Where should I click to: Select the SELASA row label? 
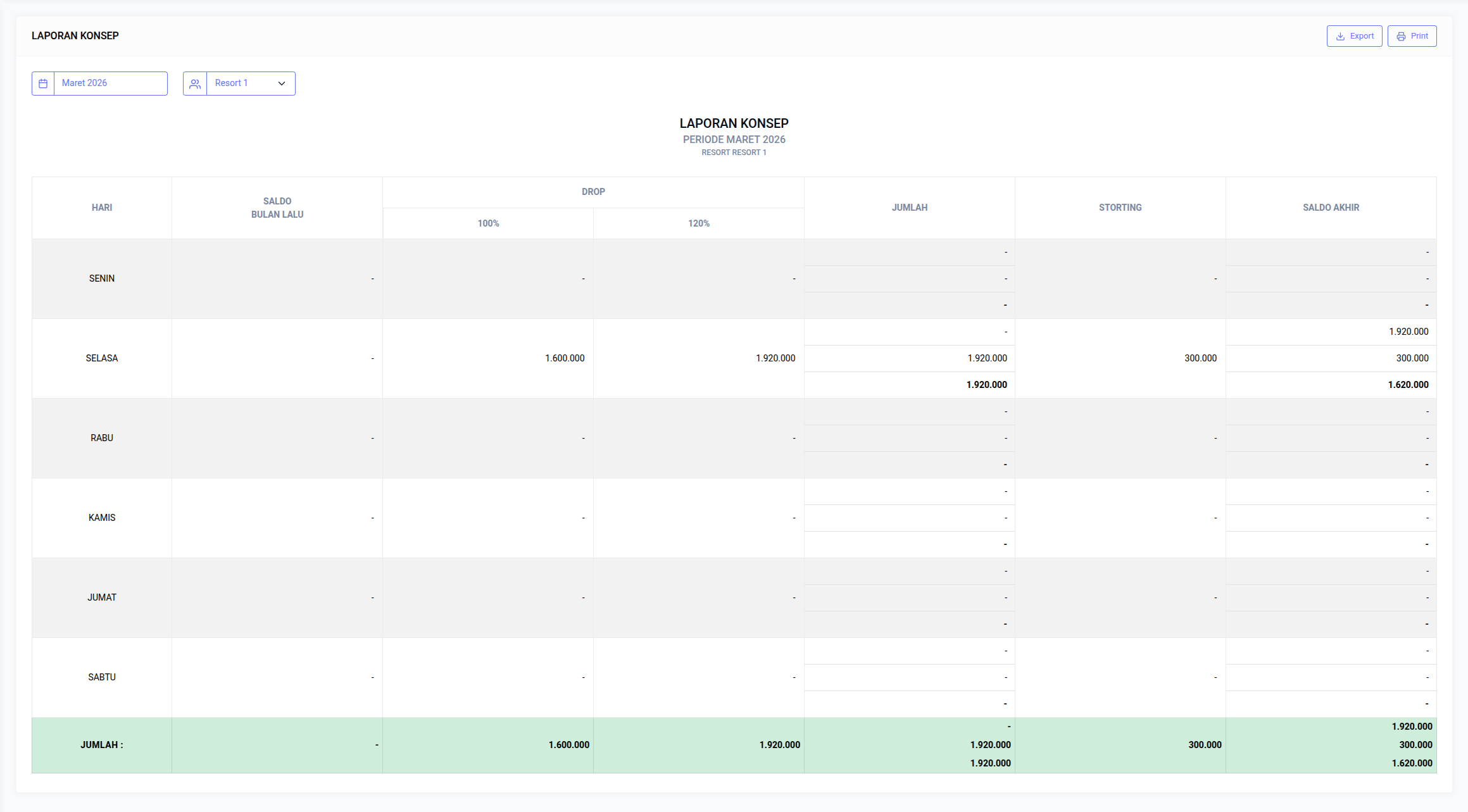pyautogui.click(x=102, y=358)
